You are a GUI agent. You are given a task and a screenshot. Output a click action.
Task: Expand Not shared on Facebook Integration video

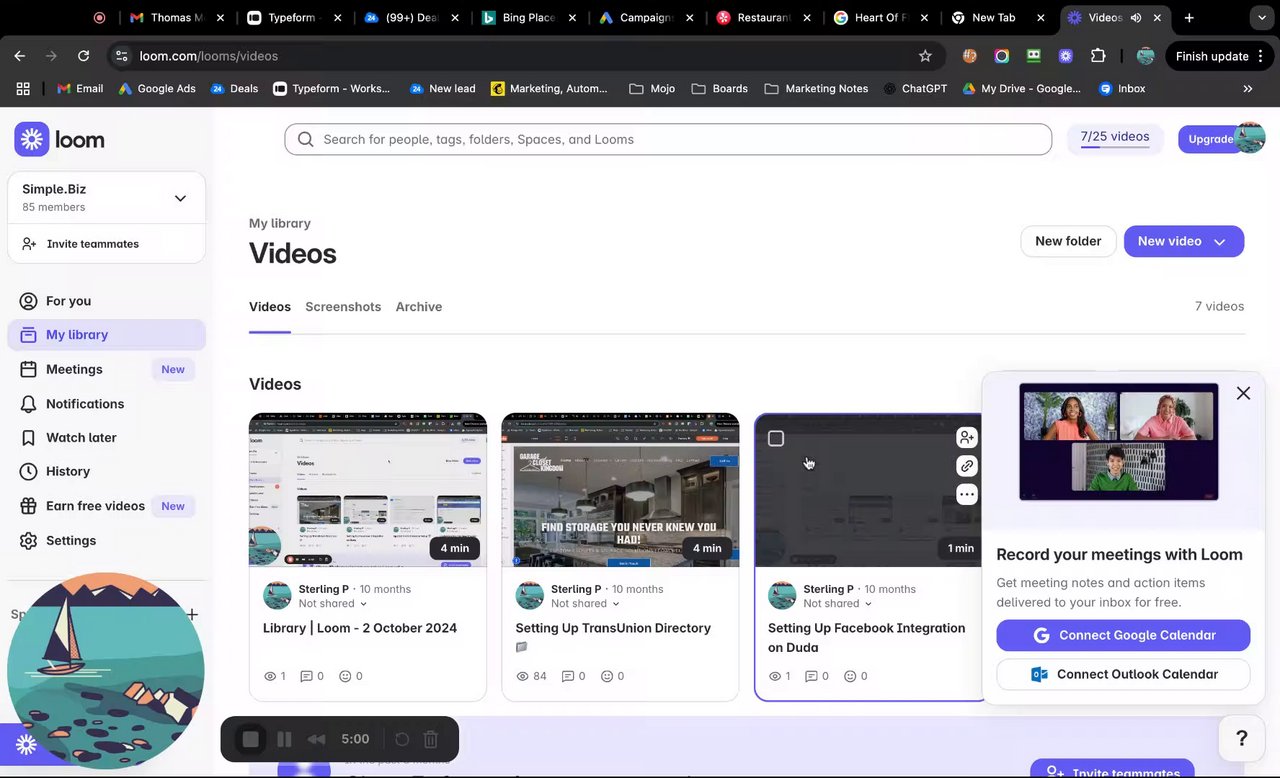click(838, 604)
